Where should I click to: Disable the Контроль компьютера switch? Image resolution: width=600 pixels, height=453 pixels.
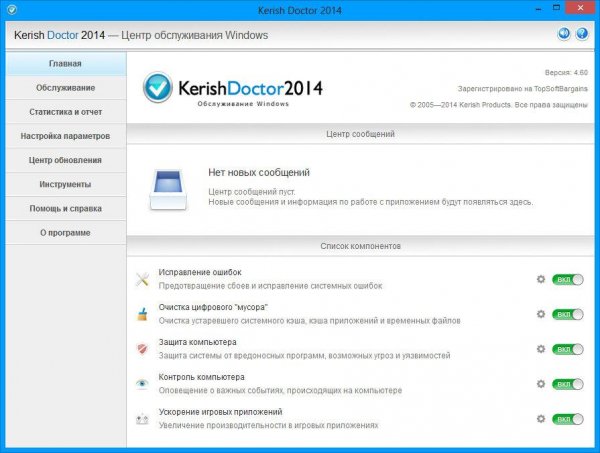coord(568,384)
